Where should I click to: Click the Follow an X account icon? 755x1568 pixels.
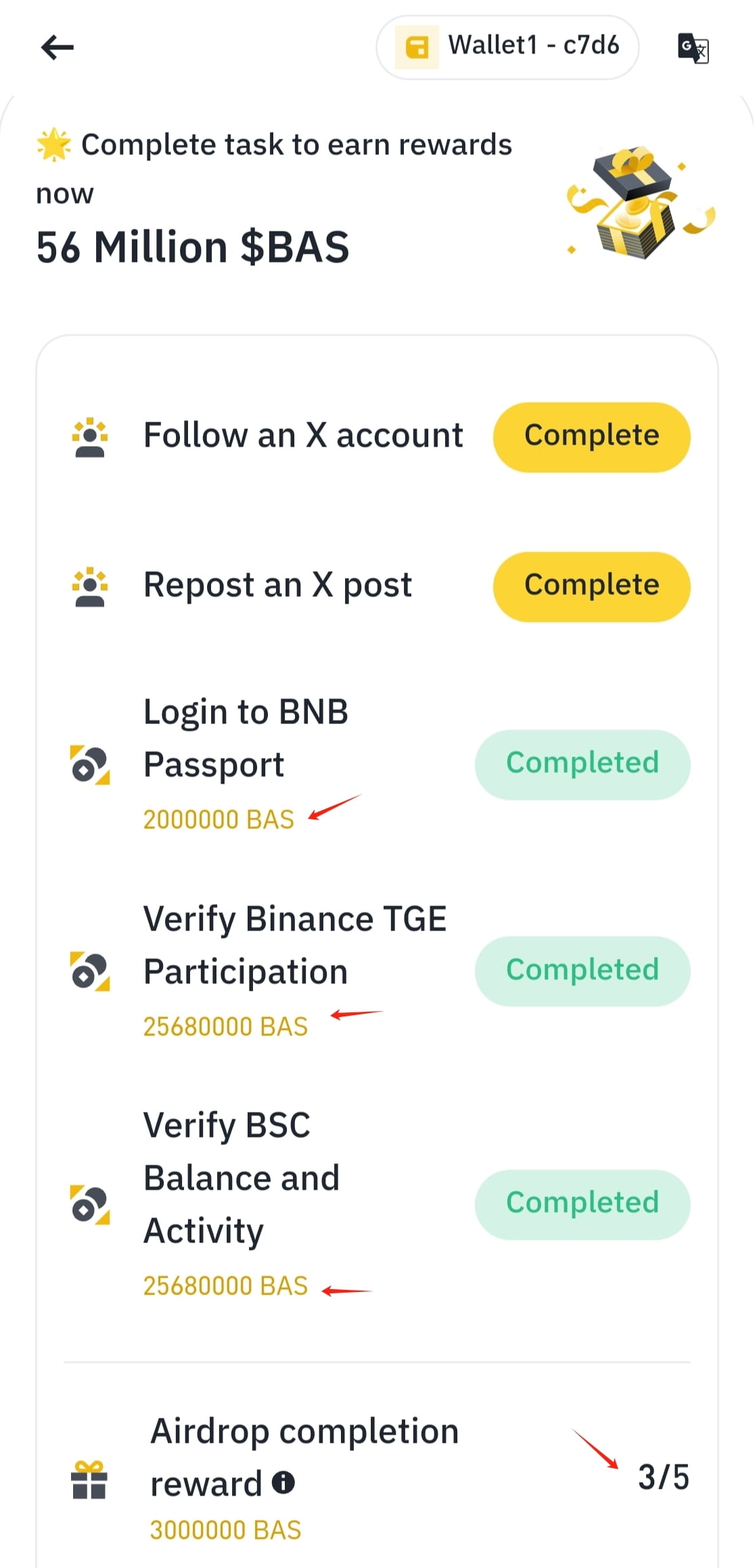pyautogui.click(x=90, y=437)
